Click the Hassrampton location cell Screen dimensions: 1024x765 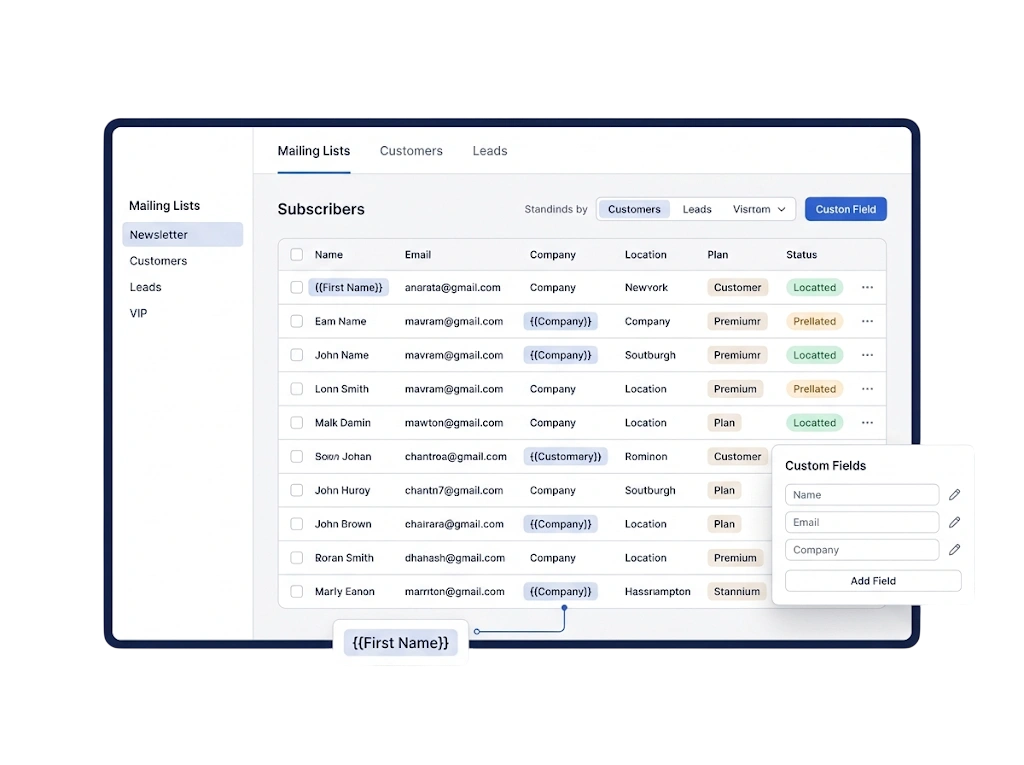[657, 591]
